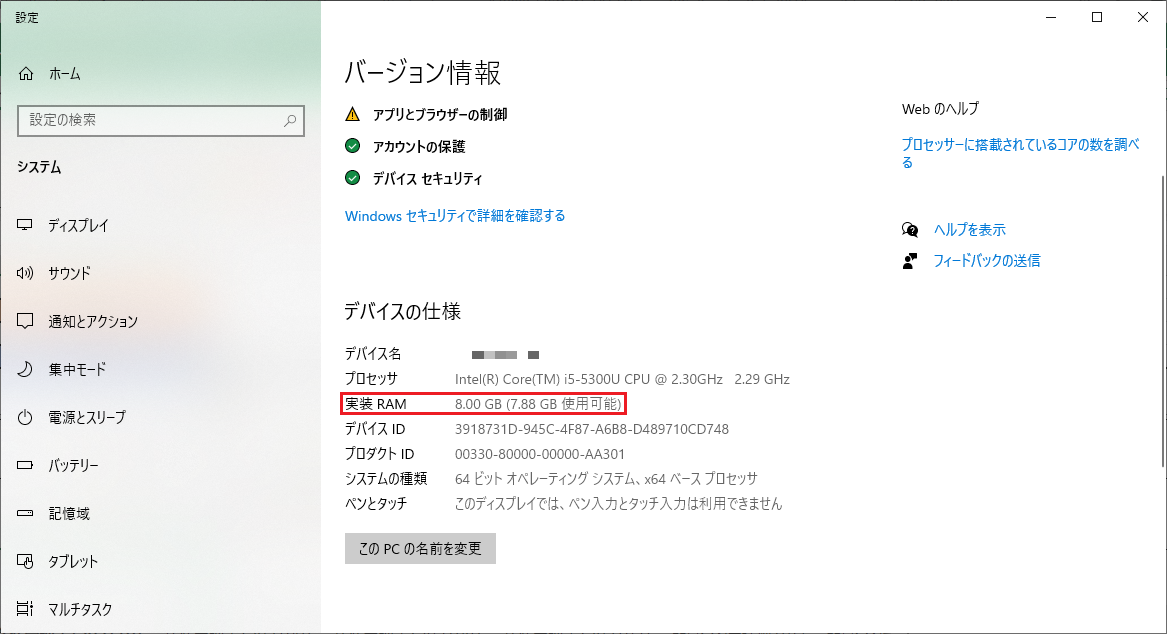Click the search magnifier icon

[x=290, y=121]
